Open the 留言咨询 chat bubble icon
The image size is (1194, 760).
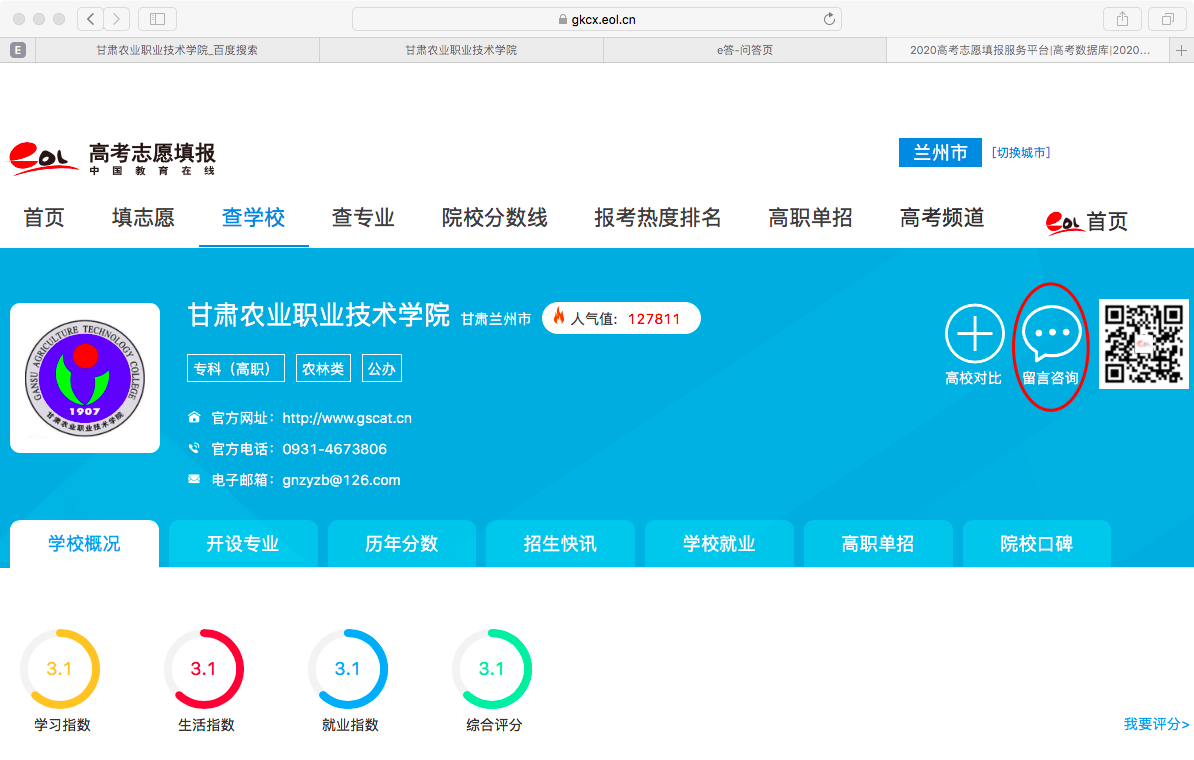pyautogui.click(x=1050, y=334)
